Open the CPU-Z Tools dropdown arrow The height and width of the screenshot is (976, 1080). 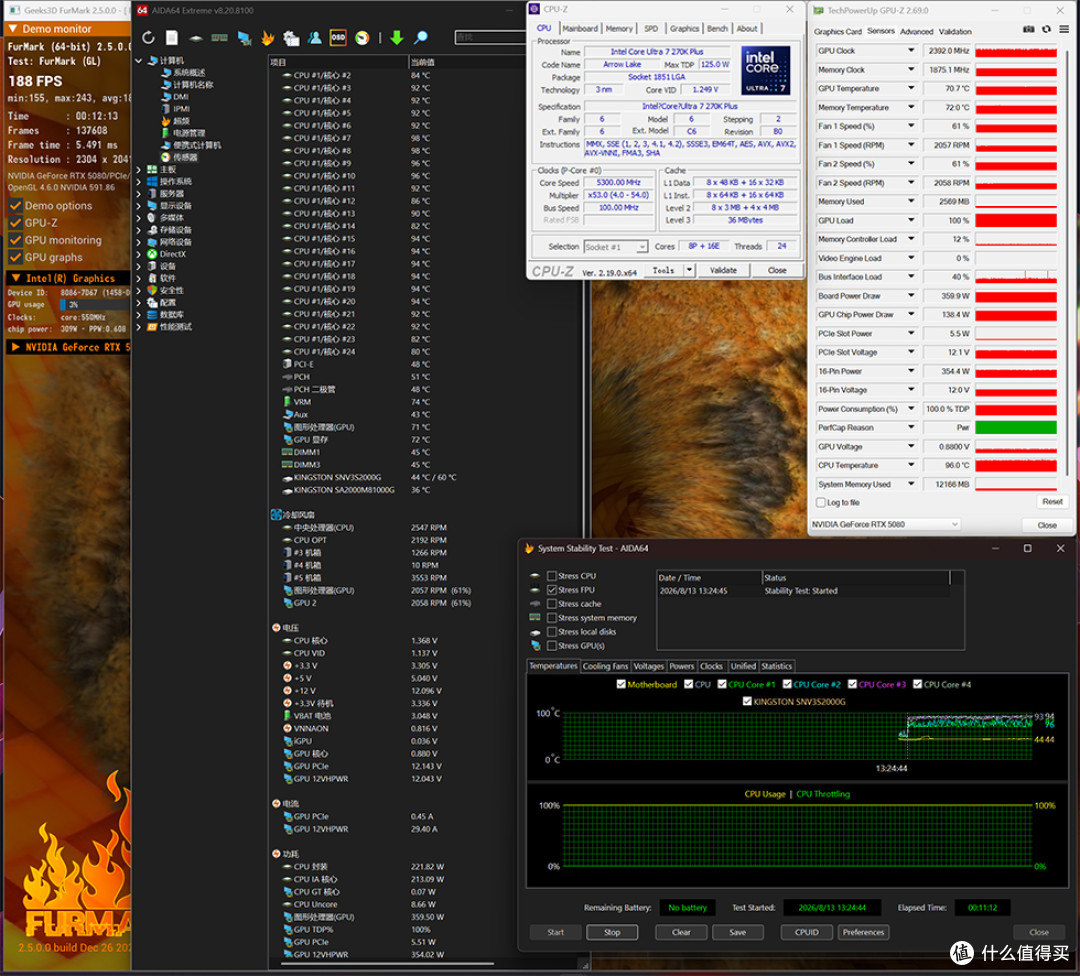(x=689, y=270)
